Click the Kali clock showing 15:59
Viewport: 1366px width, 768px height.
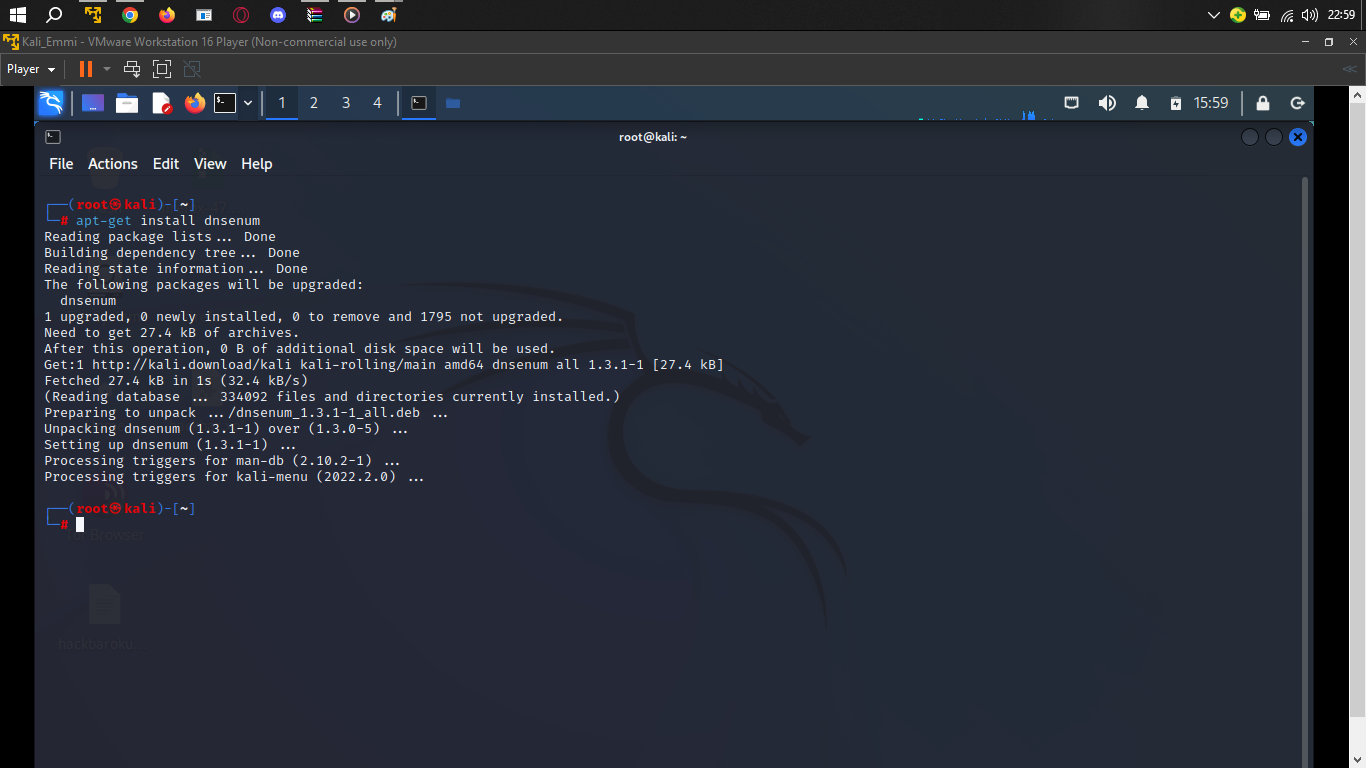pos(1211,103)
